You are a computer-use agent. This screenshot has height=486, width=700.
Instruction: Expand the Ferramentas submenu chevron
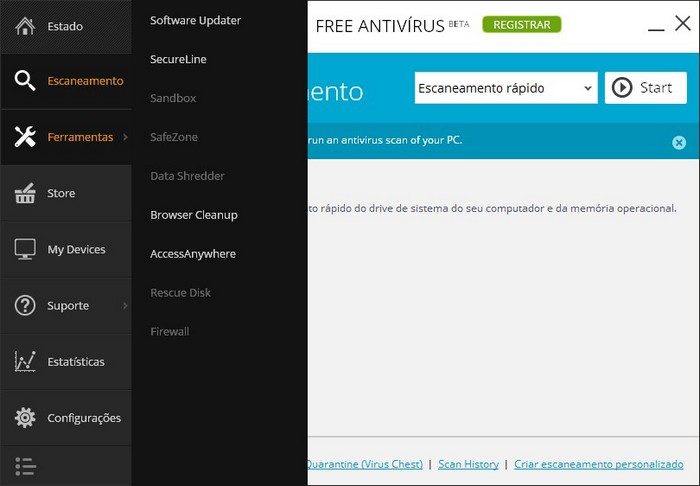click(x=125, y=137)
